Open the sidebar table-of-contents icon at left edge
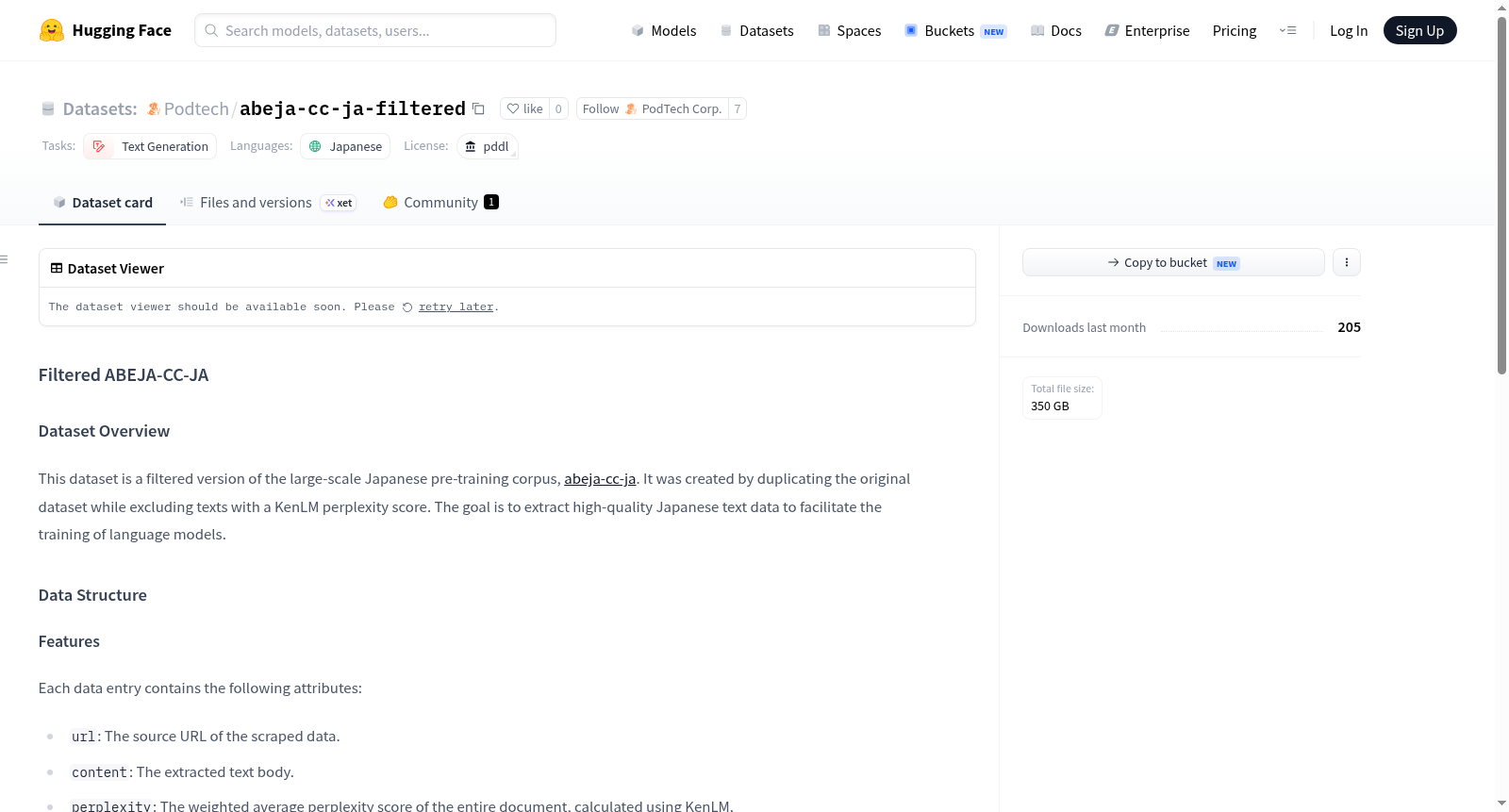Screen dimensions: 1509x812 tap(5, 259)
